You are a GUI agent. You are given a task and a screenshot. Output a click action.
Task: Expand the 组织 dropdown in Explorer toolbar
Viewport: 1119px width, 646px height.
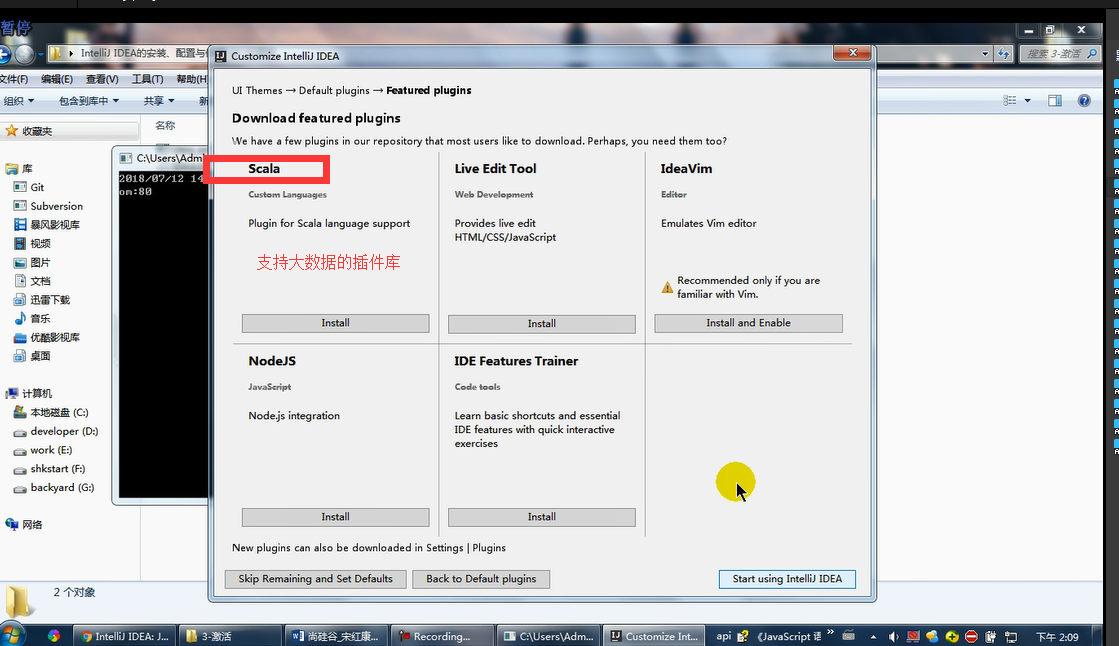pos(19,101)
